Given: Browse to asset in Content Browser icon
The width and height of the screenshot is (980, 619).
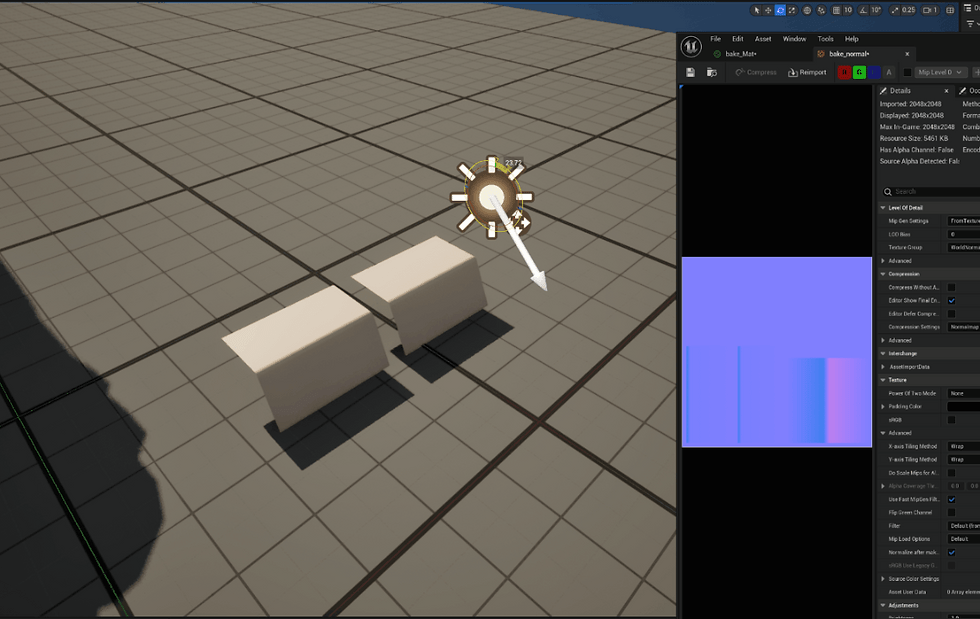Looking at the screenshot, I should point(712,73).
